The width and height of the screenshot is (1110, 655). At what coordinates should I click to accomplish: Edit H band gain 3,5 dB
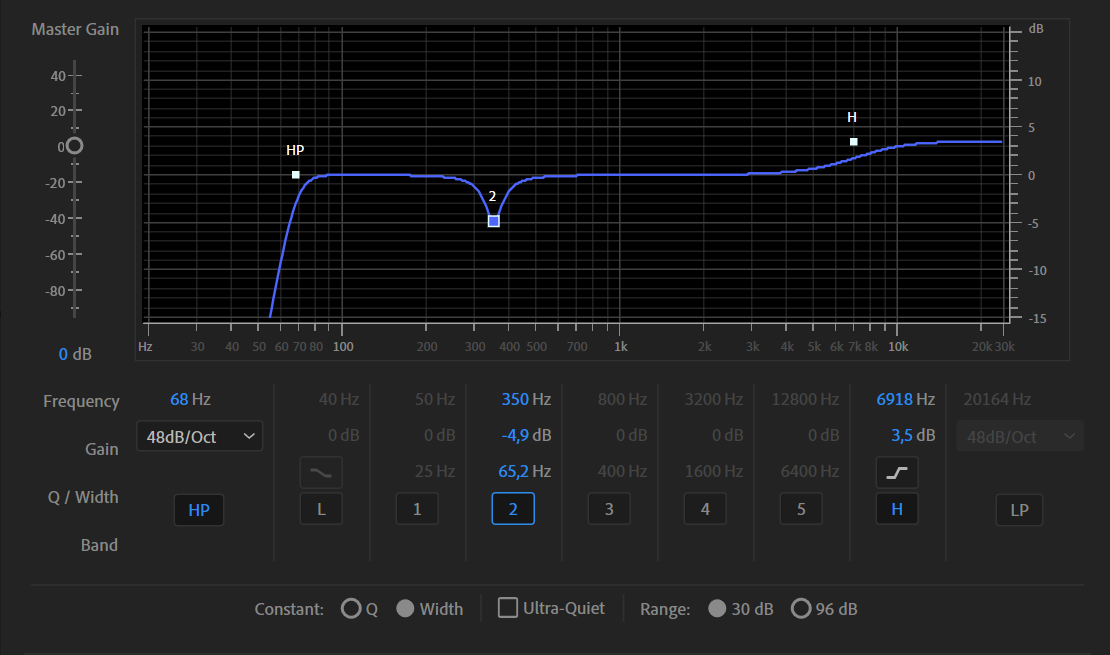point(913,435)
